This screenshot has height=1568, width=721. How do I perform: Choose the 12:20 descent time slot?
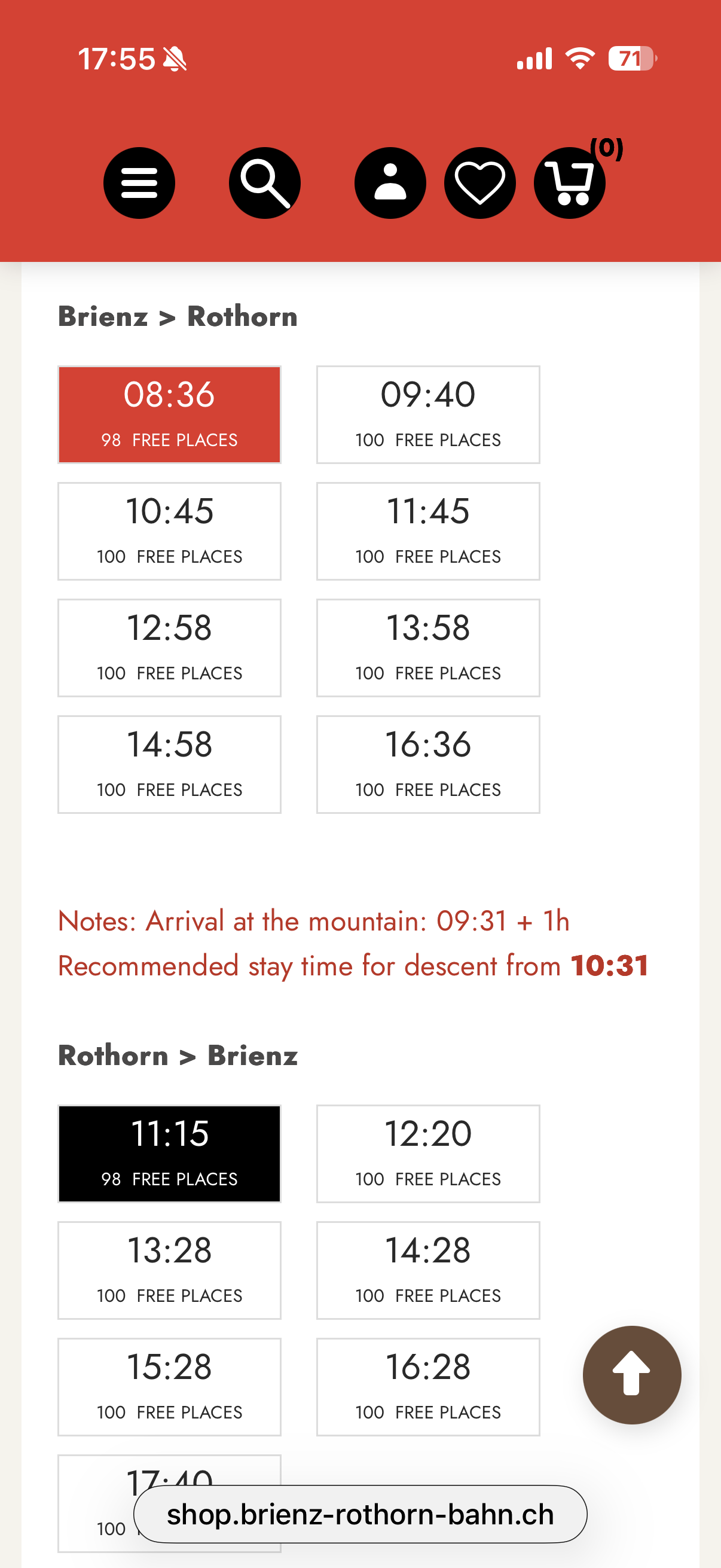pos(427,1154)
